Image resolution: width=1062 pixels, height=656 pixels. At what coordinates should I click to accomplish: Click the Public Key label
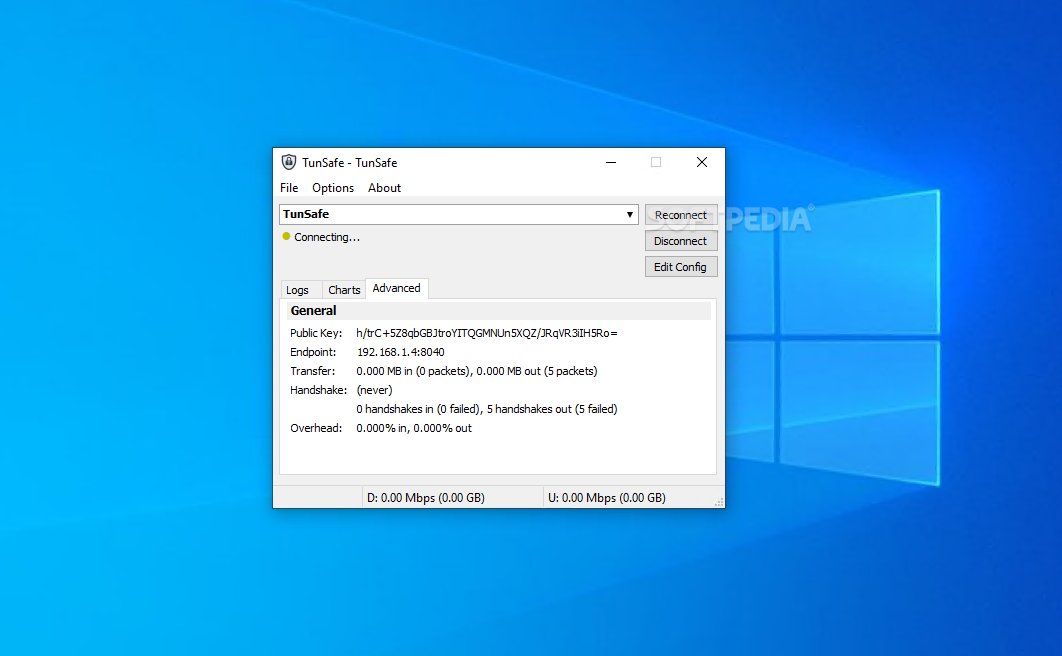point(316,333)
